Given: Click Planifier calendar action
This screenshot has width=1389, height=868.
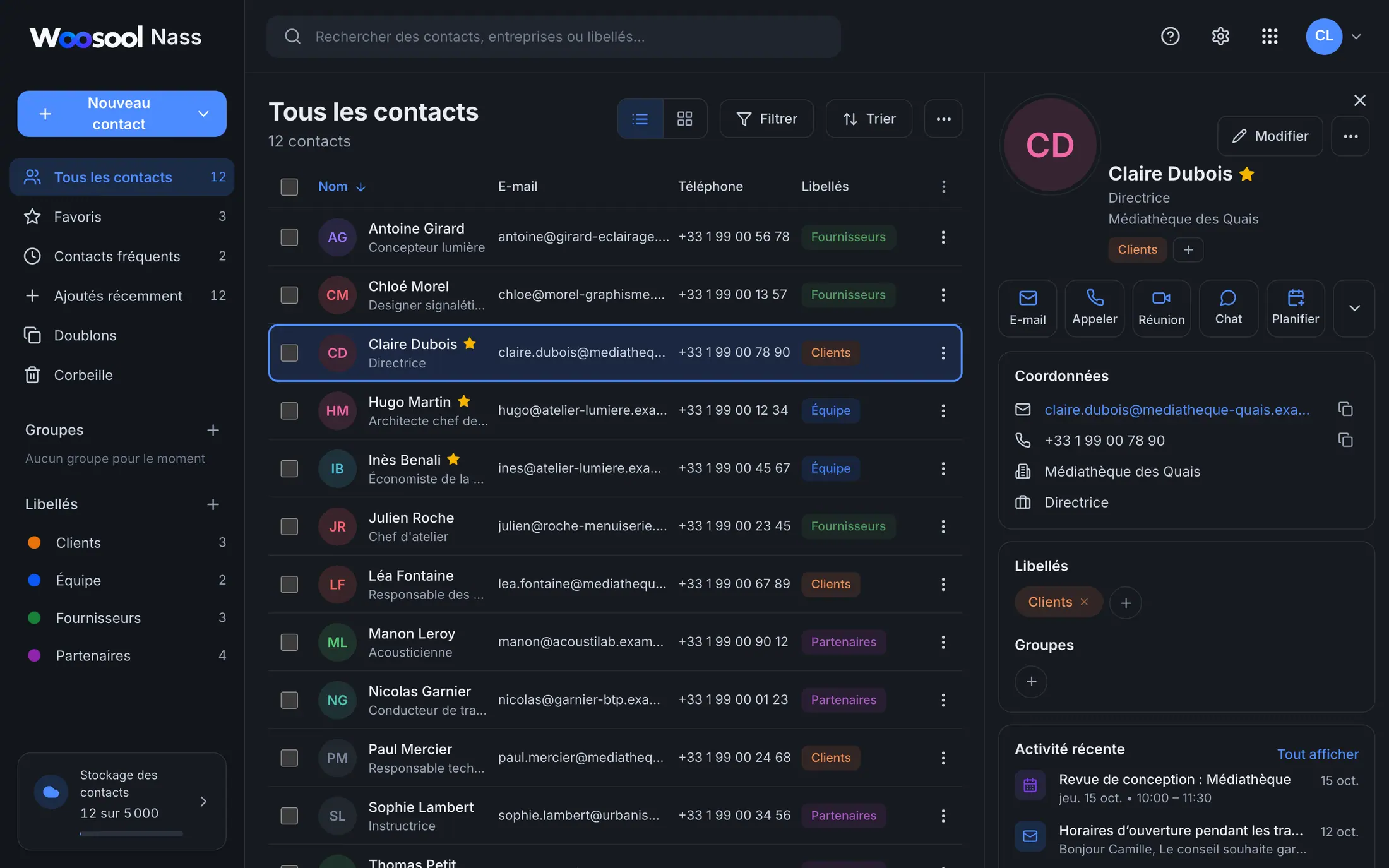Looking at the screenshot, I should click(1296, 309).
